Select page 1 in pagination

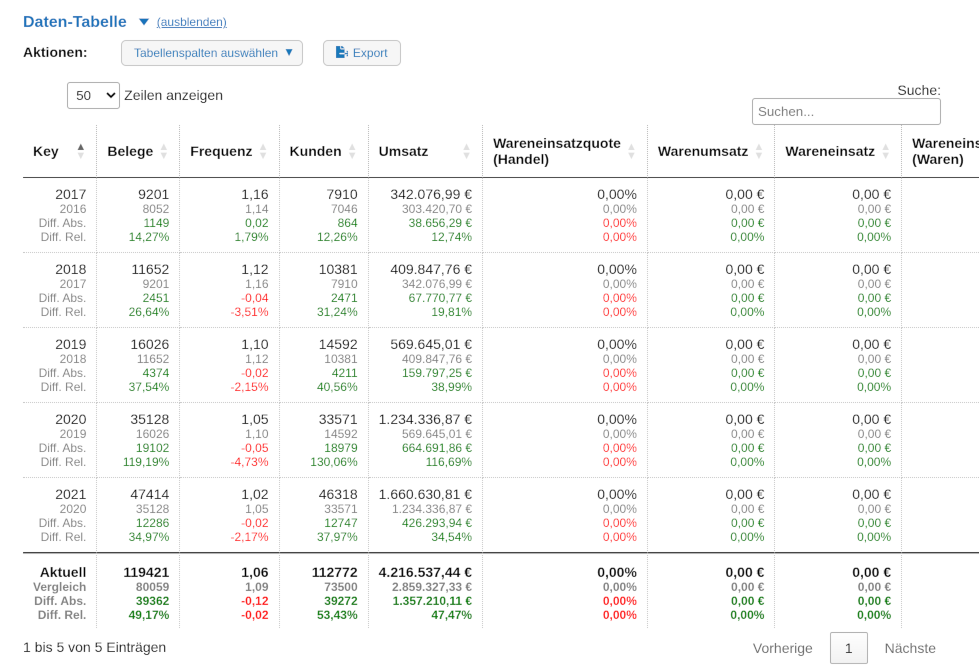pos(848,648)
